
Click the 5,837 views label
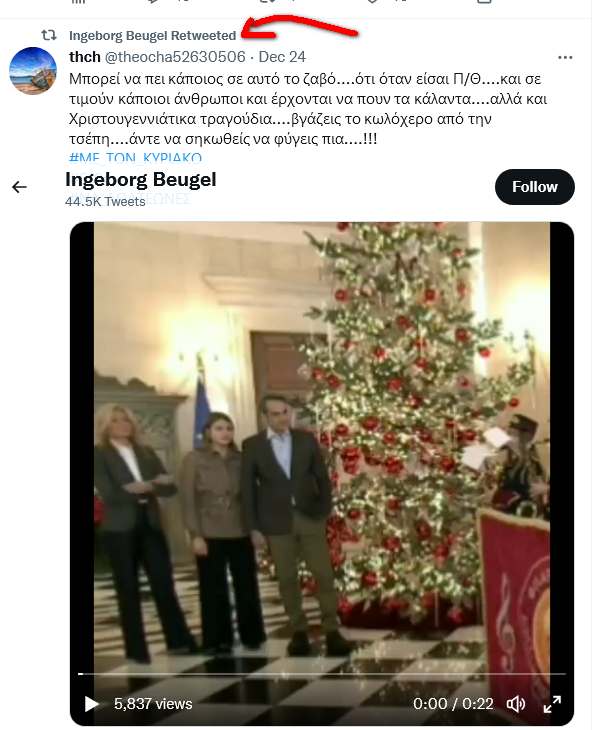coord(153,704)
